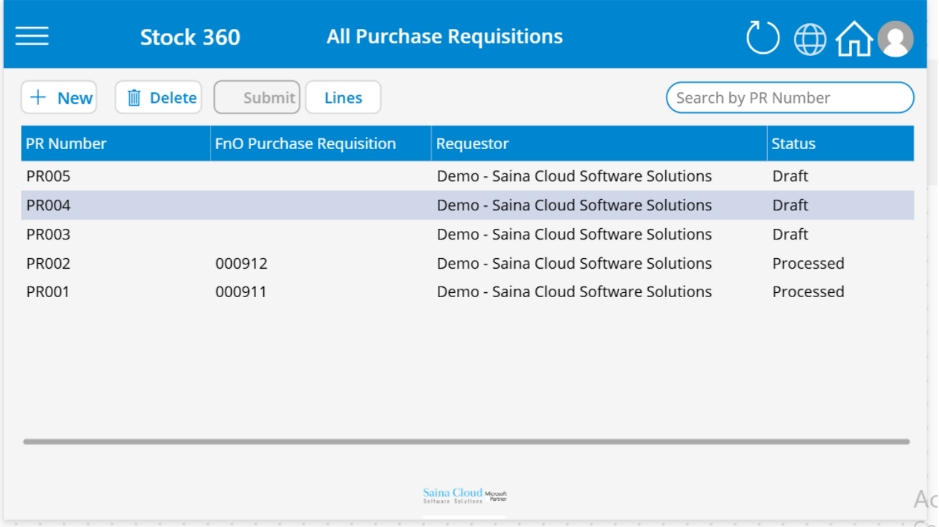
Task: Click the PR Number column header
Action: point(116,143)
